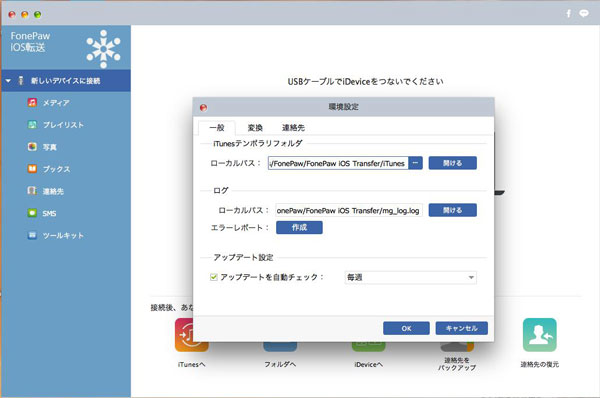The height and width of the screenshot is (398, 600).
Task: Select the Playlist (プレイリスト) sidebar icon
Action: pos(32,125)
